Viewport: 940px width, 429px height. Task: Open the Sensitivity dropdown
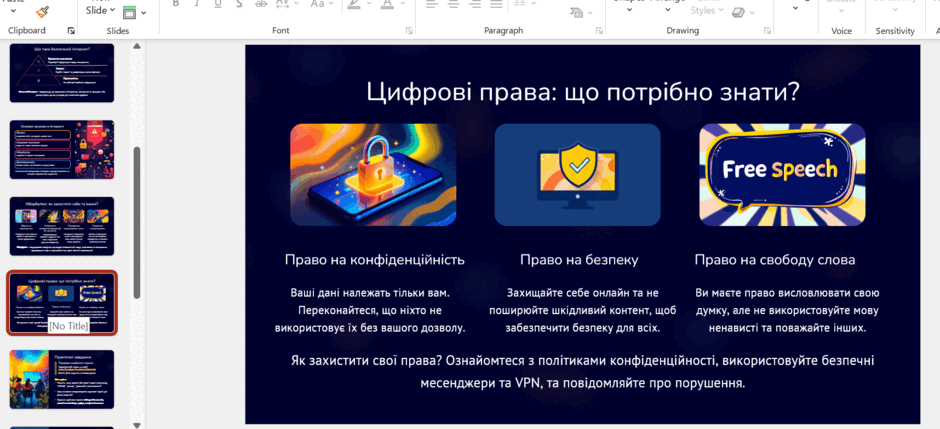[895, 10]
